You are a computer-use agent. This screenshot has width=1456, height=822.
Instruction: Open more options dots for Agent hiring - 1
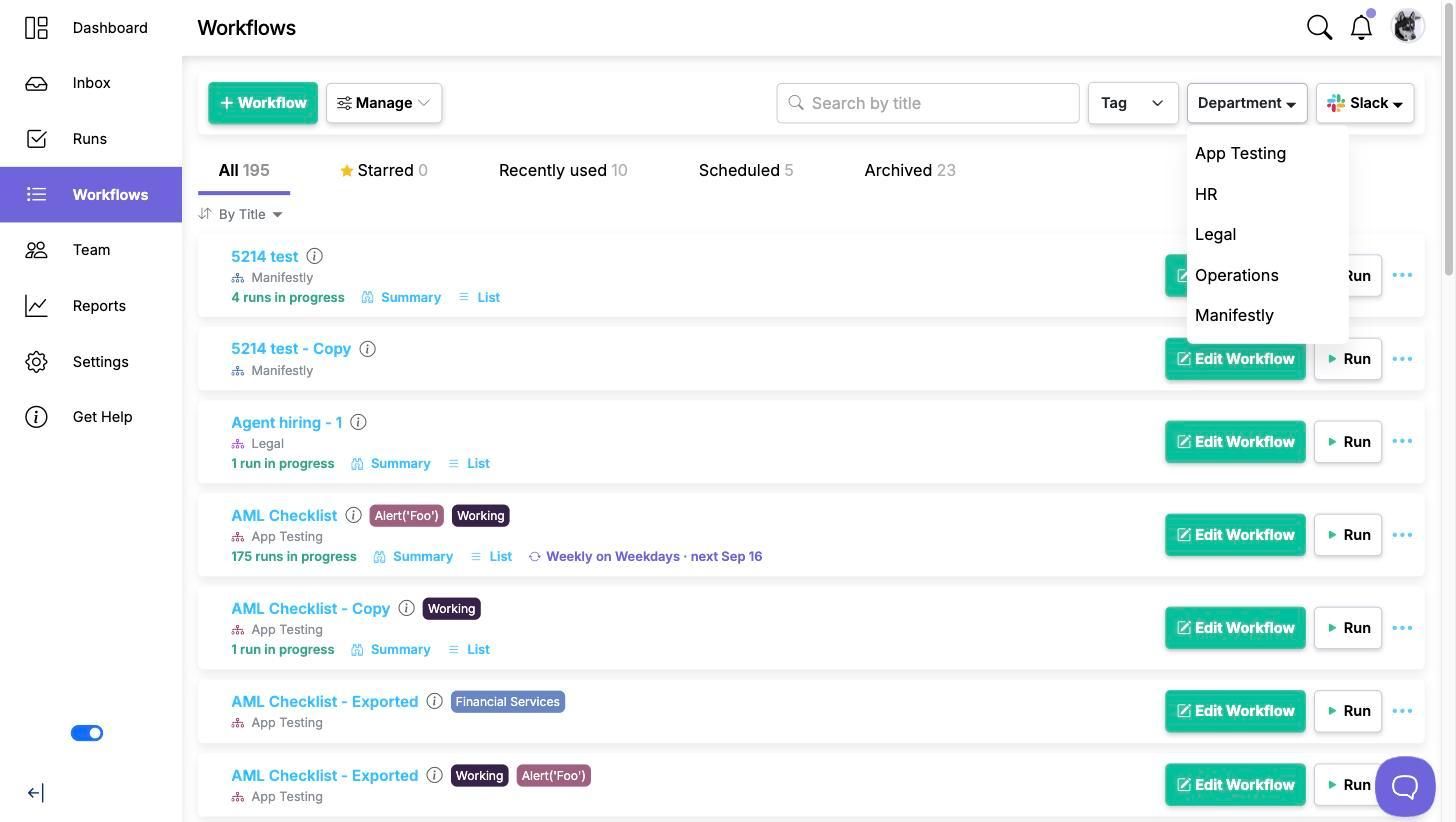(1402, 441)
